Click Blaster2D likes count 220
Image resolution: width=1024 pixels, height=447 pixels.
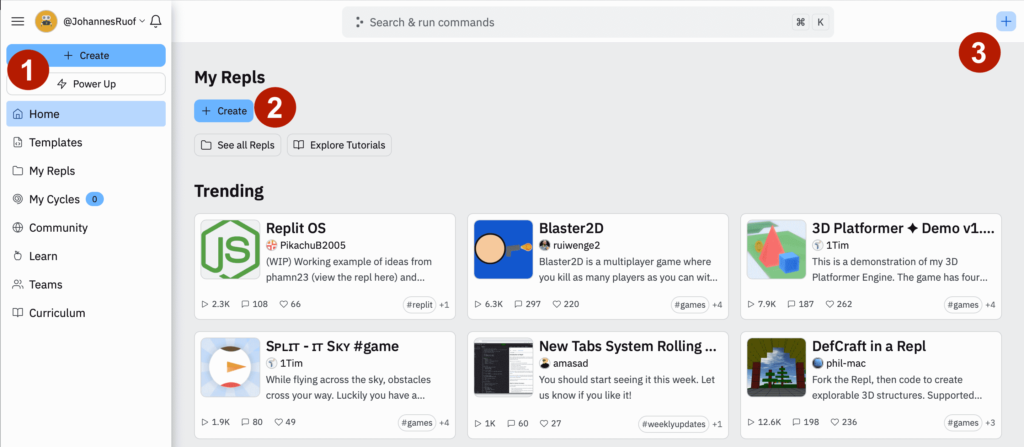point(566,305)
